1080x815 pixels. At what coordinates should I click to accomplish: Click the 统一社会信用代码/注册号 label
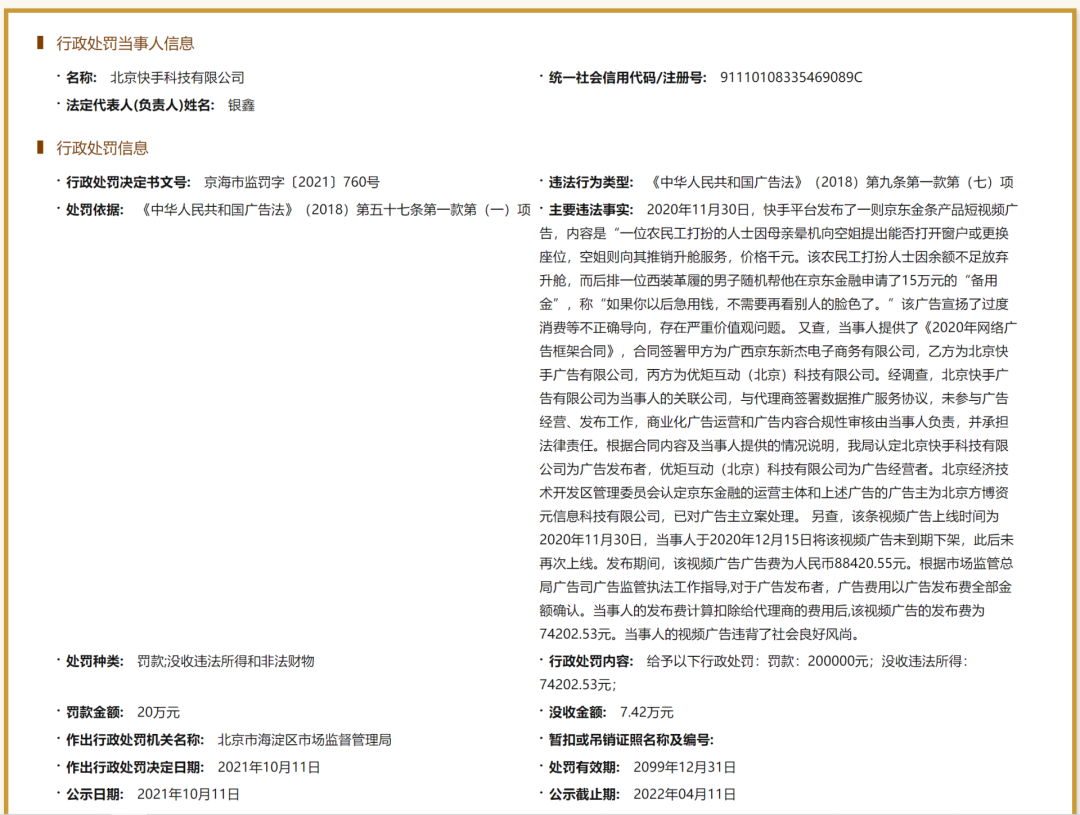click(x=627, y=77)
